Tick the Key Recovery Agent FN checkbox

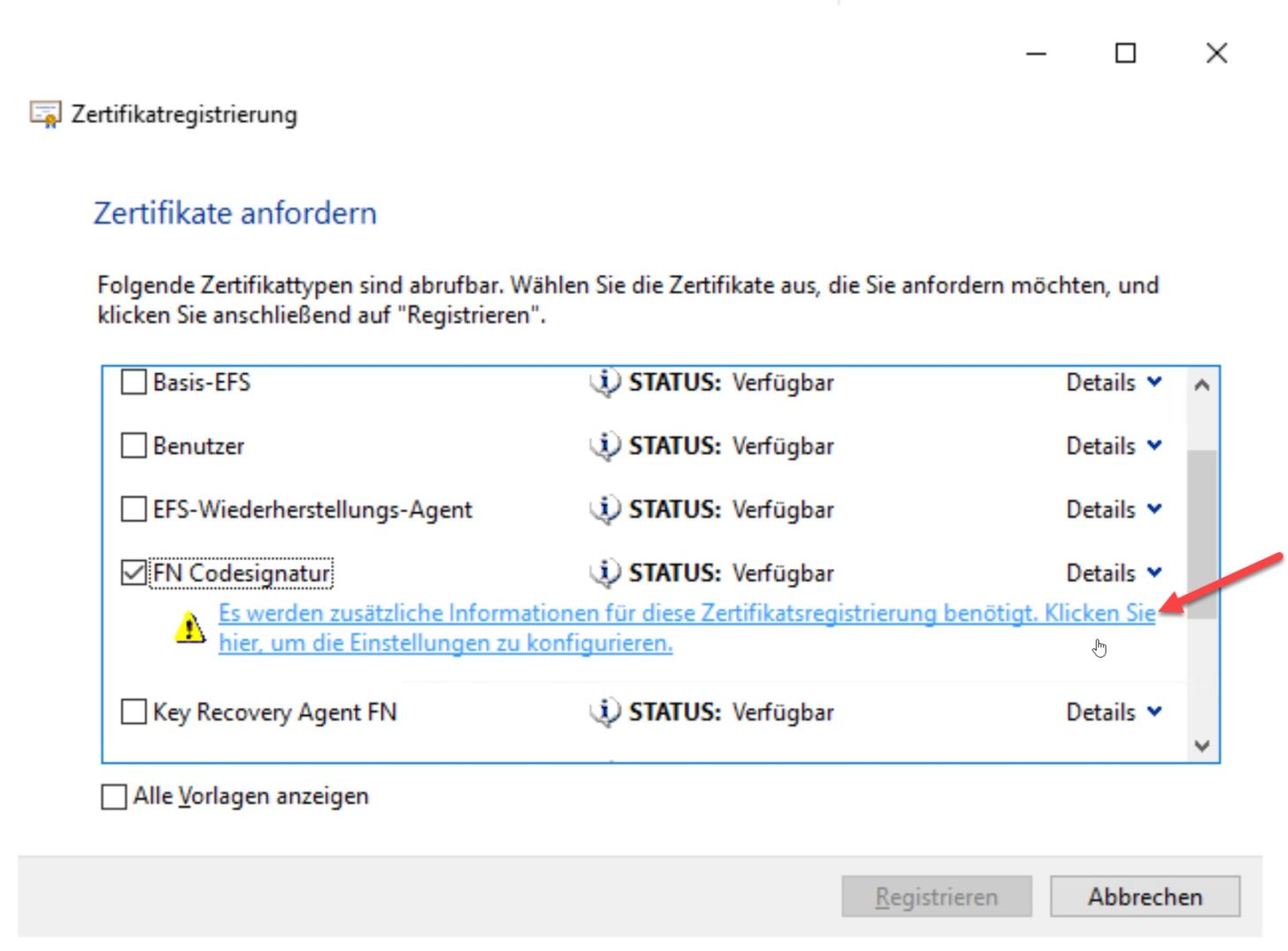(x=133, y=711)
